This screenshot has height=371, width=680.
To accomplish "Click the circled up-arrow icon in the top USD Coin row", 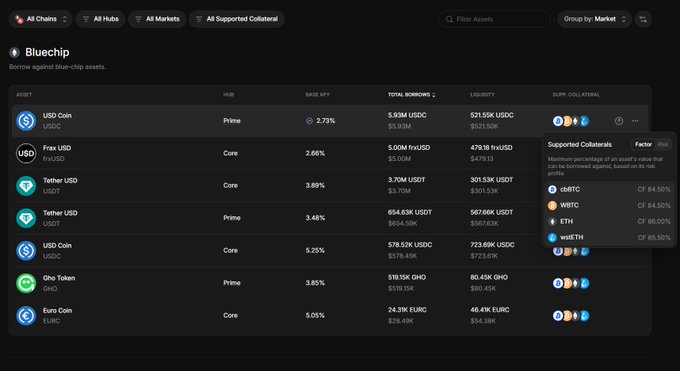I will (x=619, y=121).
